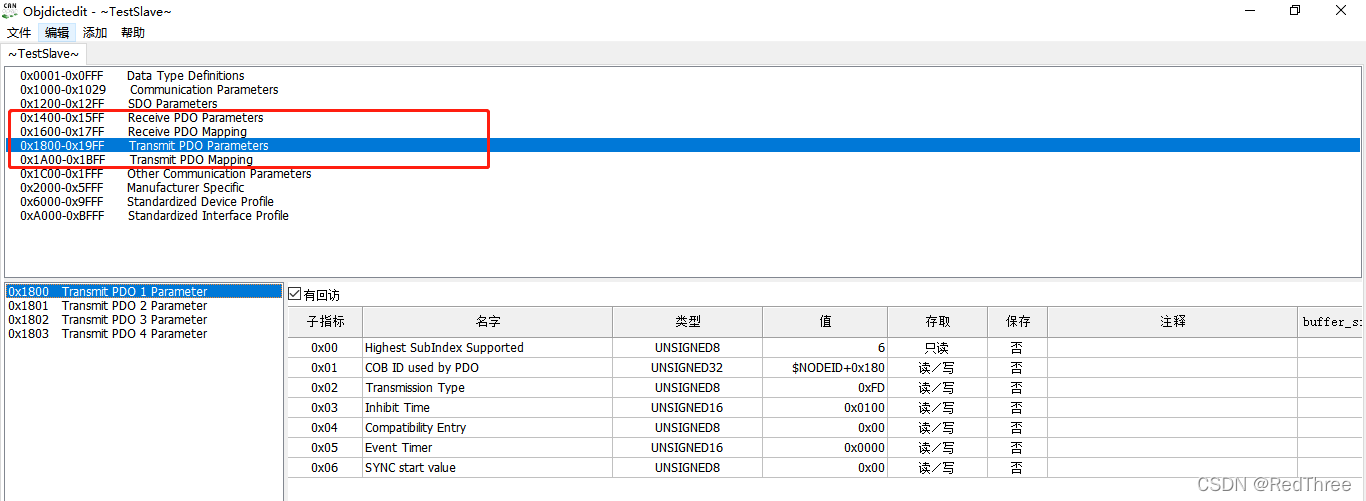
Task: Click Transmission Type name cell
Action: [x=487, y=388]
